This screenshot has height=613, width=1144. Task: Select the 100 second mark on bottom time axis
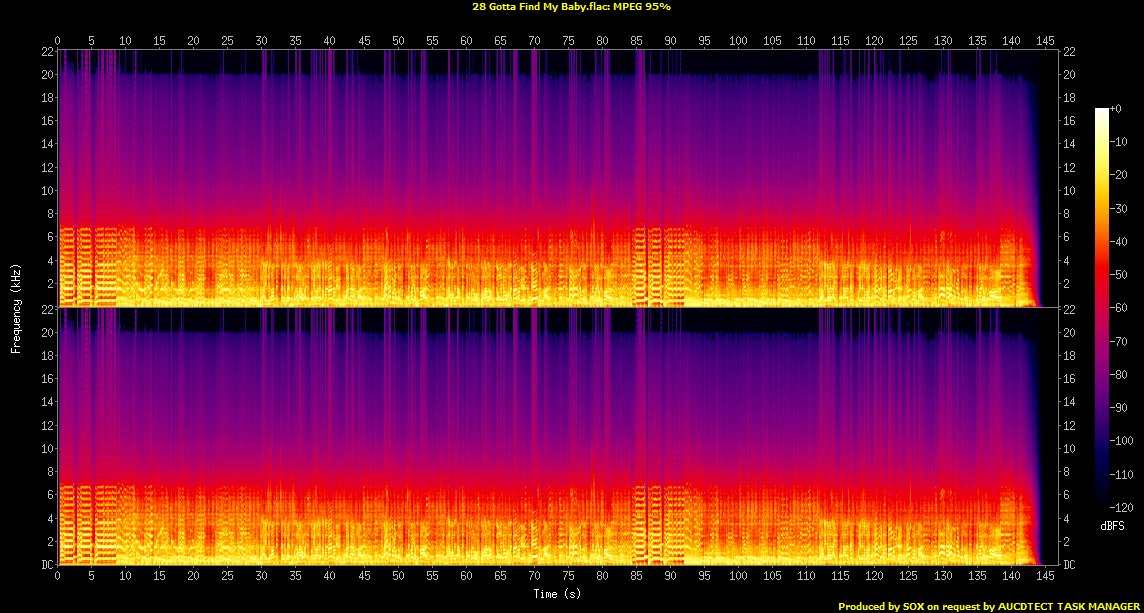pyautogui.click(x=738, y=576)
